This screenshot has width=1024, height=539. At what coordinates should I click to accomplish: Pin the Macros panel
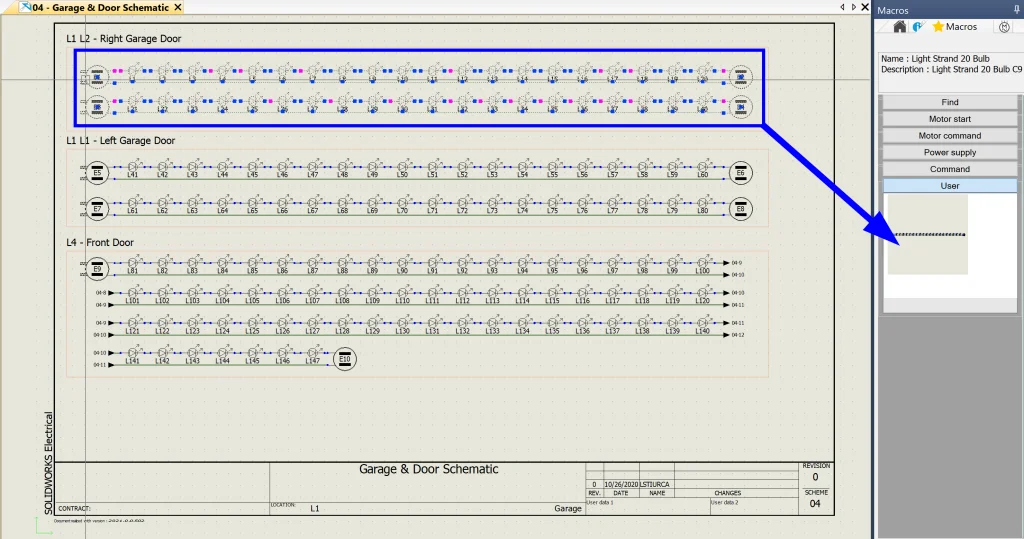[1016, 9]
